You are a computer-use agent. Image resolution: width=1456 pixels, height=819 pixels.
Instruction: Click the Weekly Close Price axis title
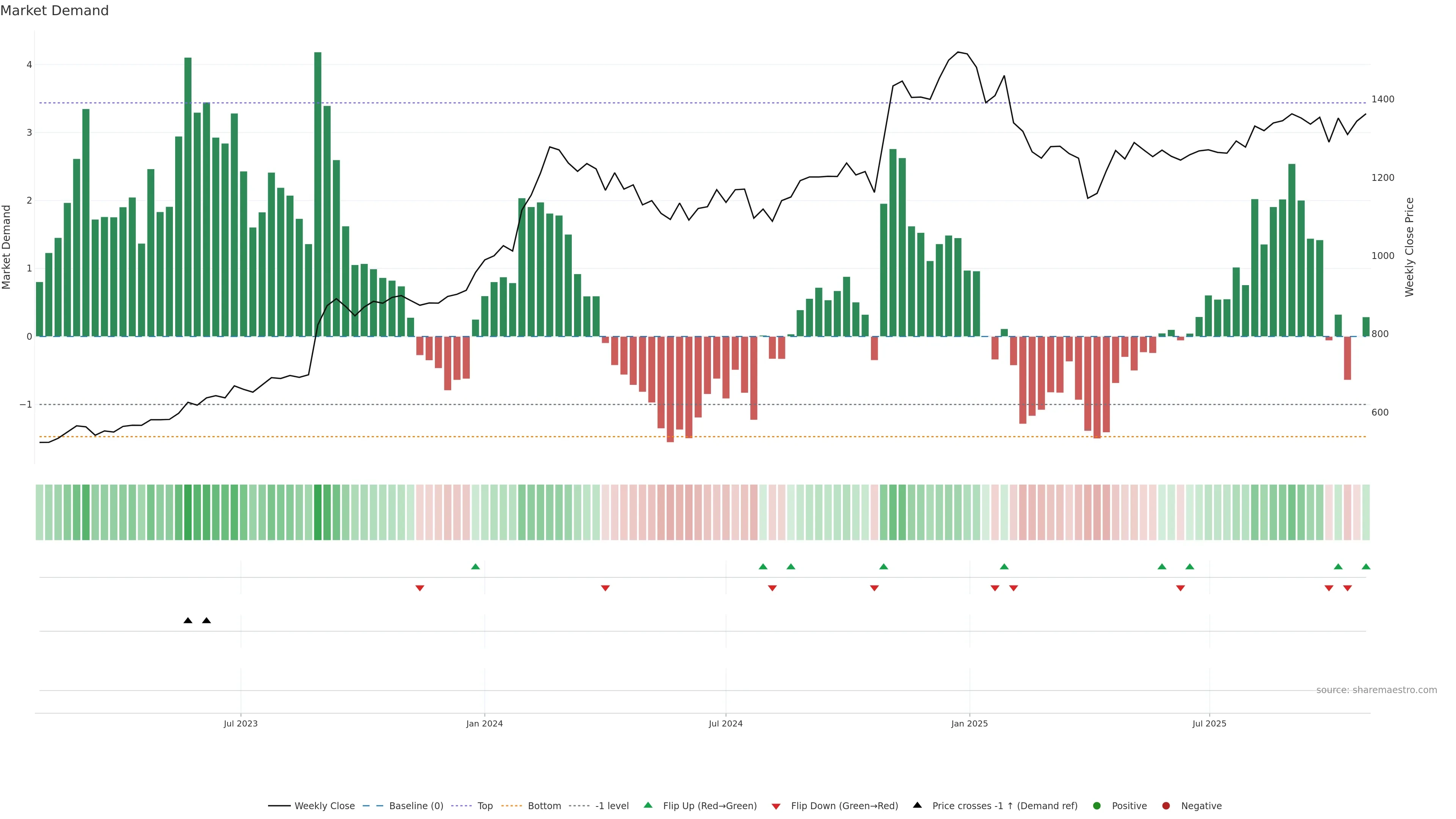[x=1410, y=247]
